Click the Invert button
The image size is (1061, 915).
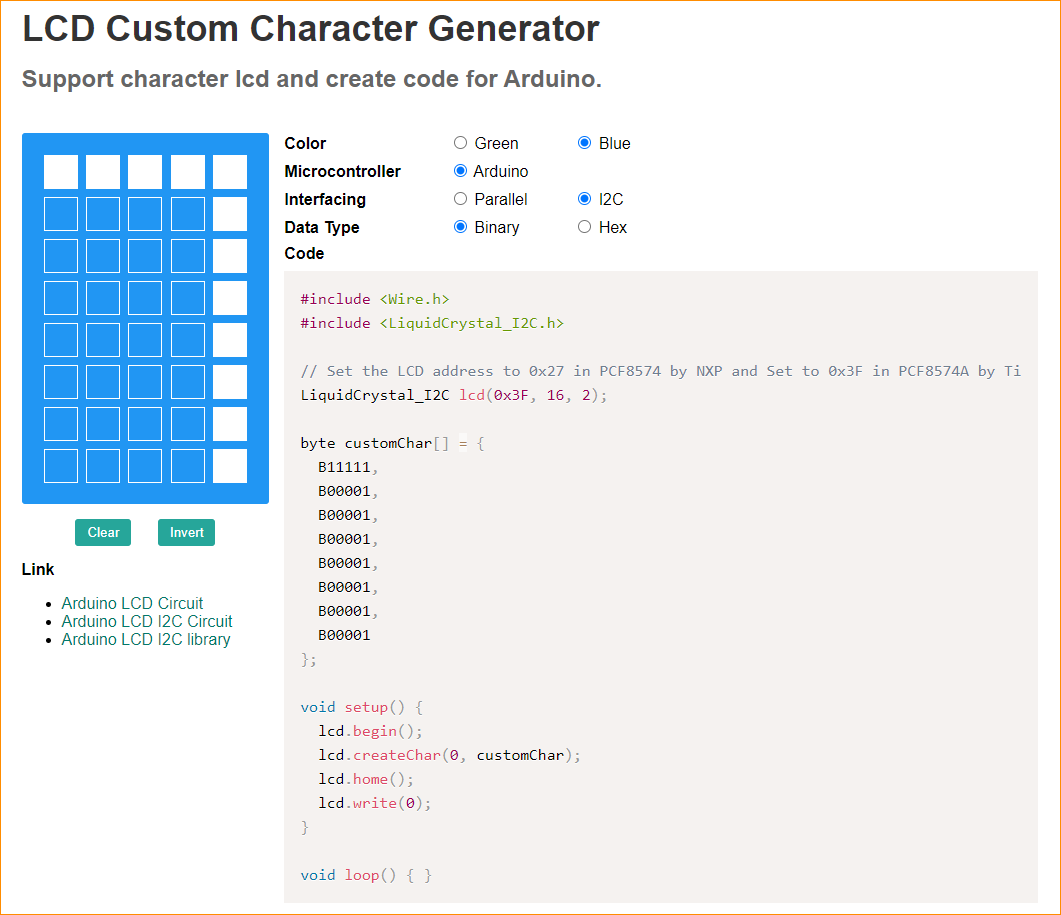(186, 533)
